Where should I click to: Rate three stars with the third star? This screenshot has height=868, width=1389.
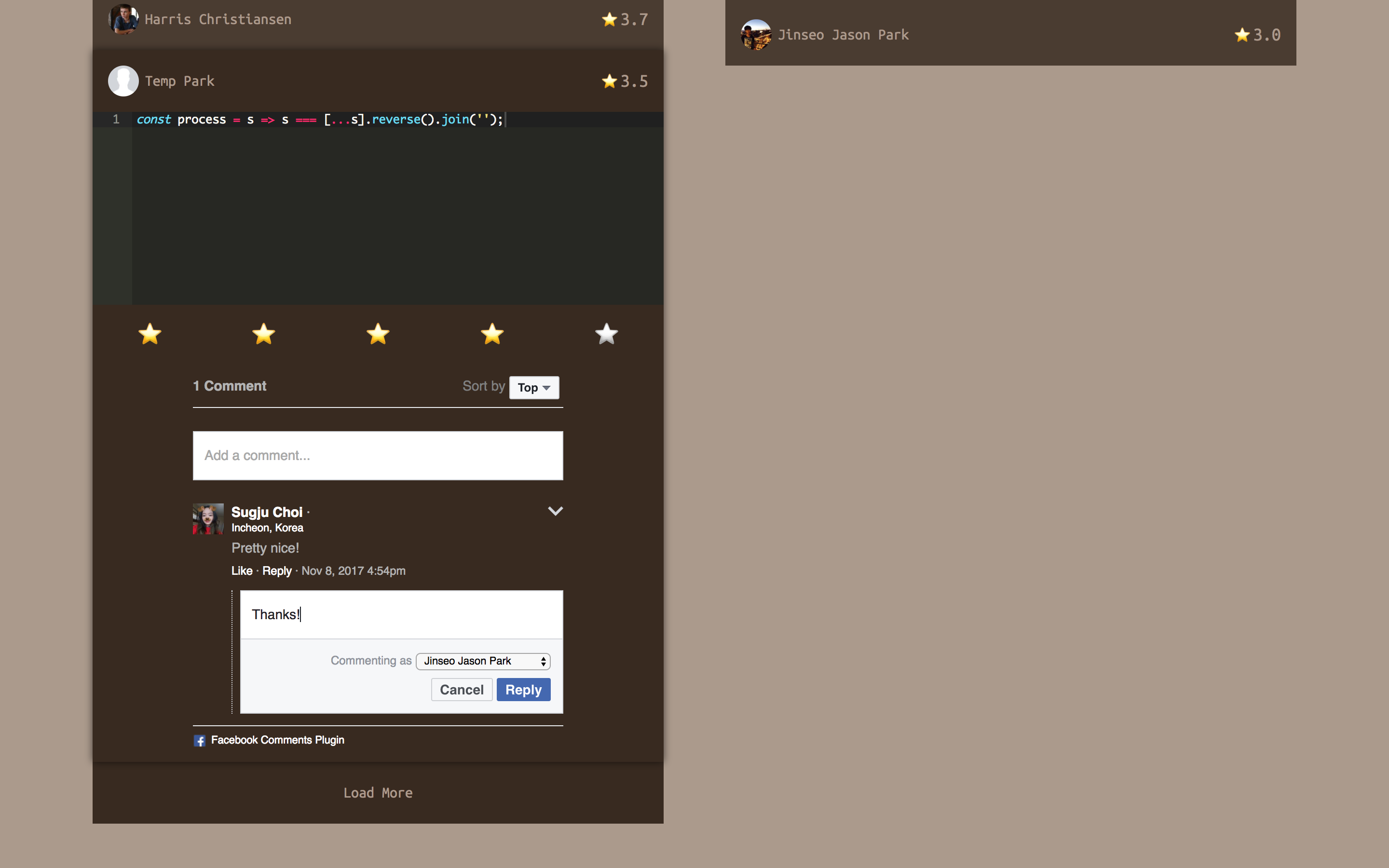378,334
